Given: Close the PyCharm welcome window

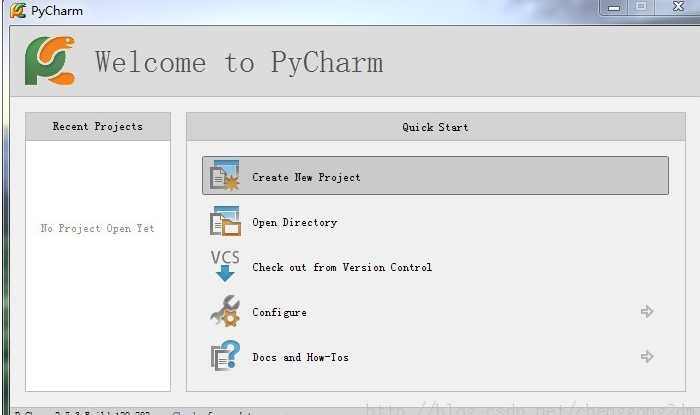Looking at the screenshot, I should point(678,7).
